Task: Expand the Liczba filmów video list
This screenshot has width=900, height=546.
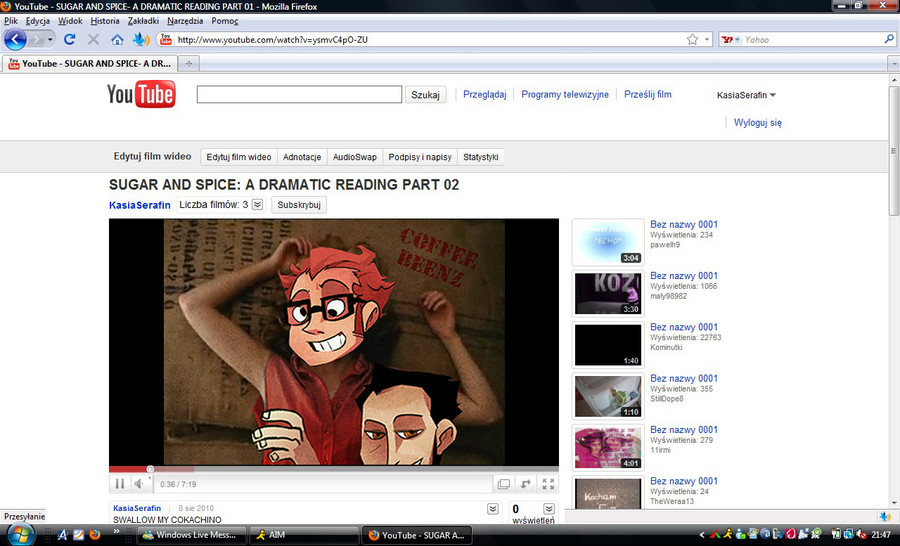Action: pyautogui.click(x=258, y=204)
